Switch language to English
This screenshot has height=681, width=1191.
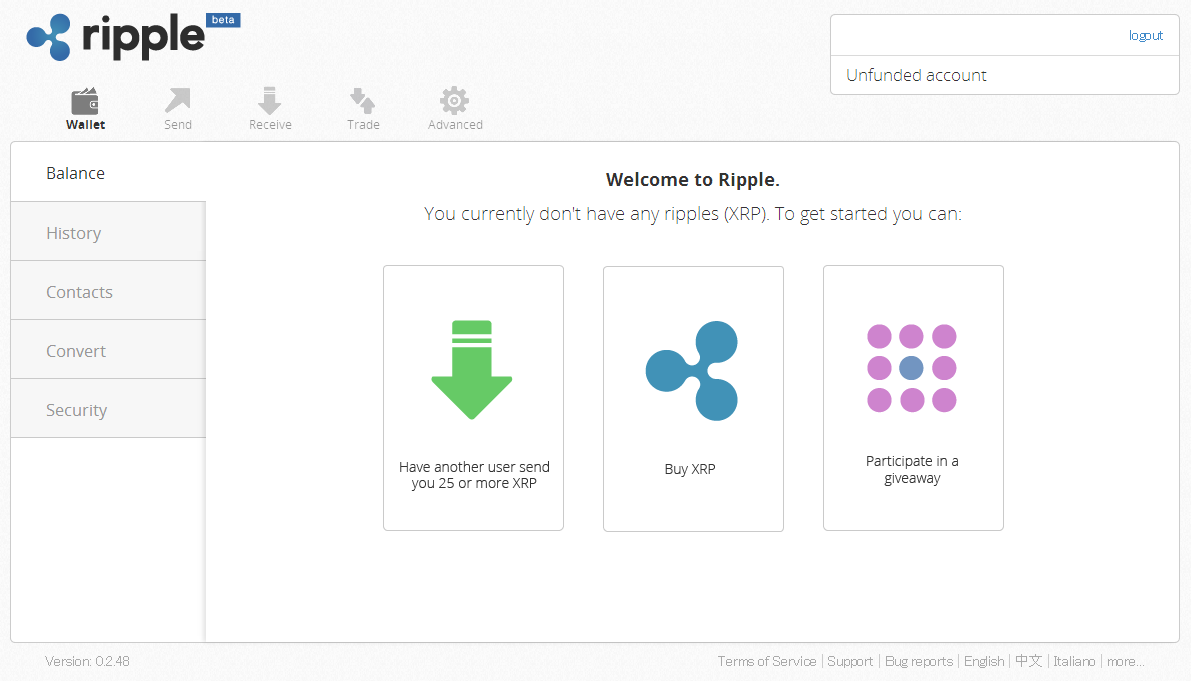[x=984, y=661]
